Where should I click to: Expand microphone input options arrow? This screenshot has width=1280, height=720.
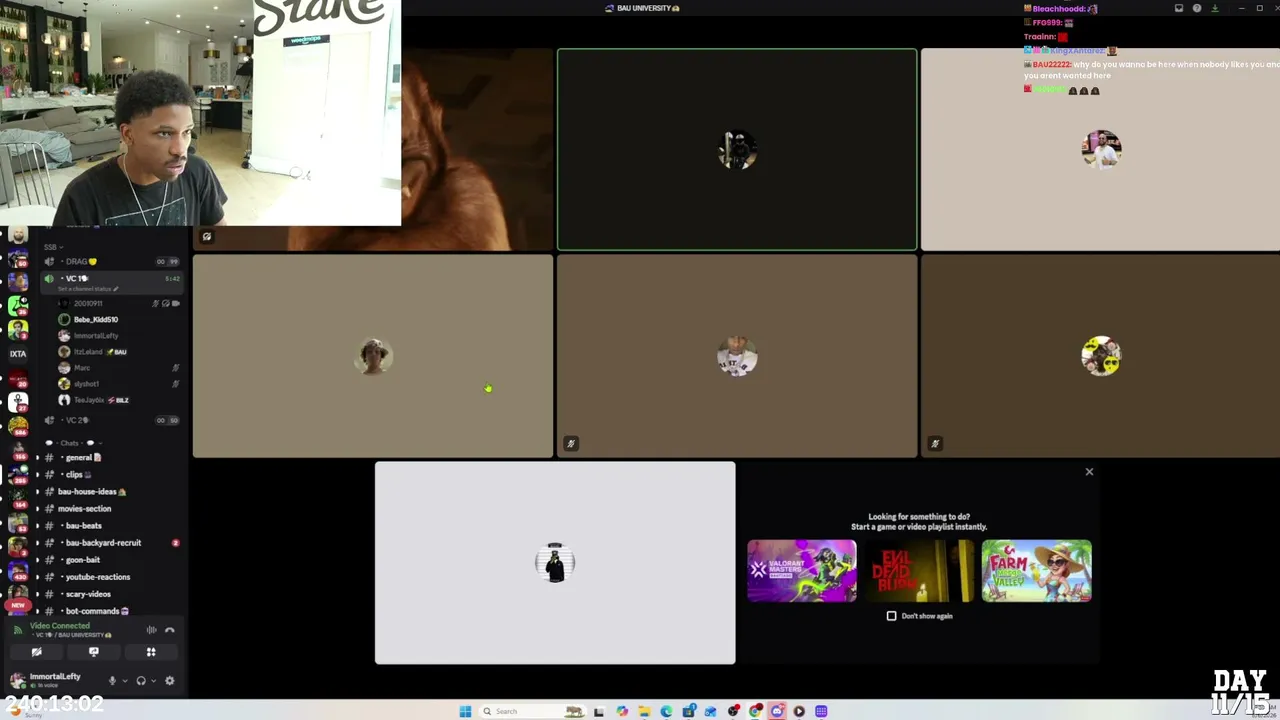[x=124, y=681]
